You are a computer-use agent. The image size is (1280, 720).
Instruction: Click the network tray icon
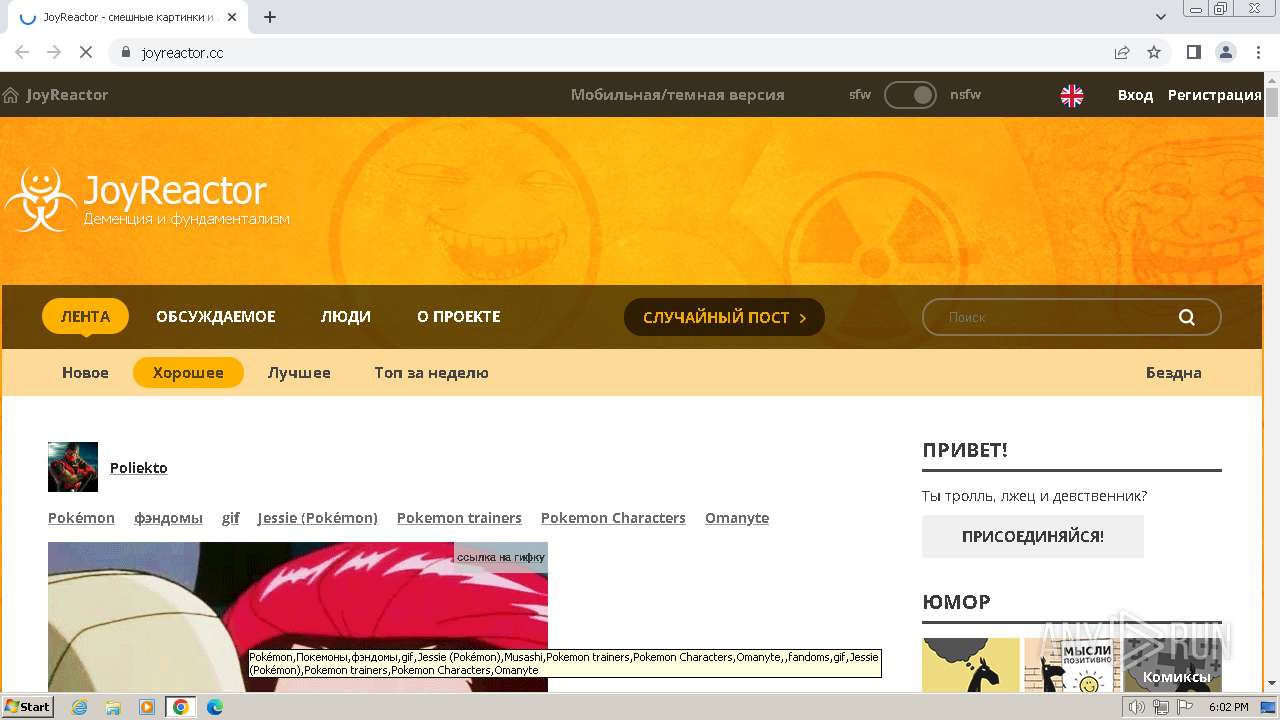coord(1160,707)
